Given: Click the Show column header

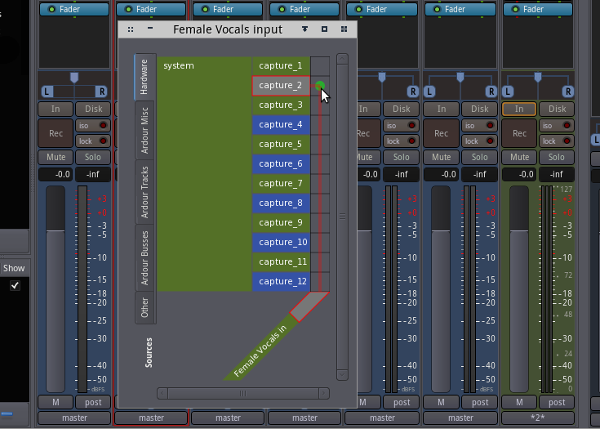Looking at the screenshot, I should tap(14, 268).
